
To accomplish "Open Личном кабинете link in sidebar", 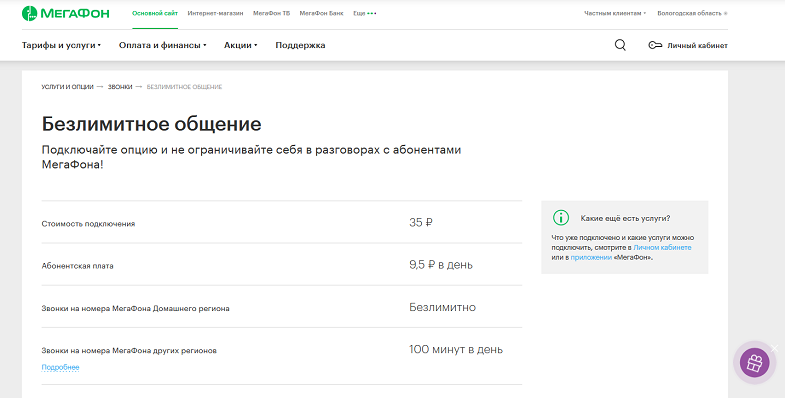I will point(662,247).
